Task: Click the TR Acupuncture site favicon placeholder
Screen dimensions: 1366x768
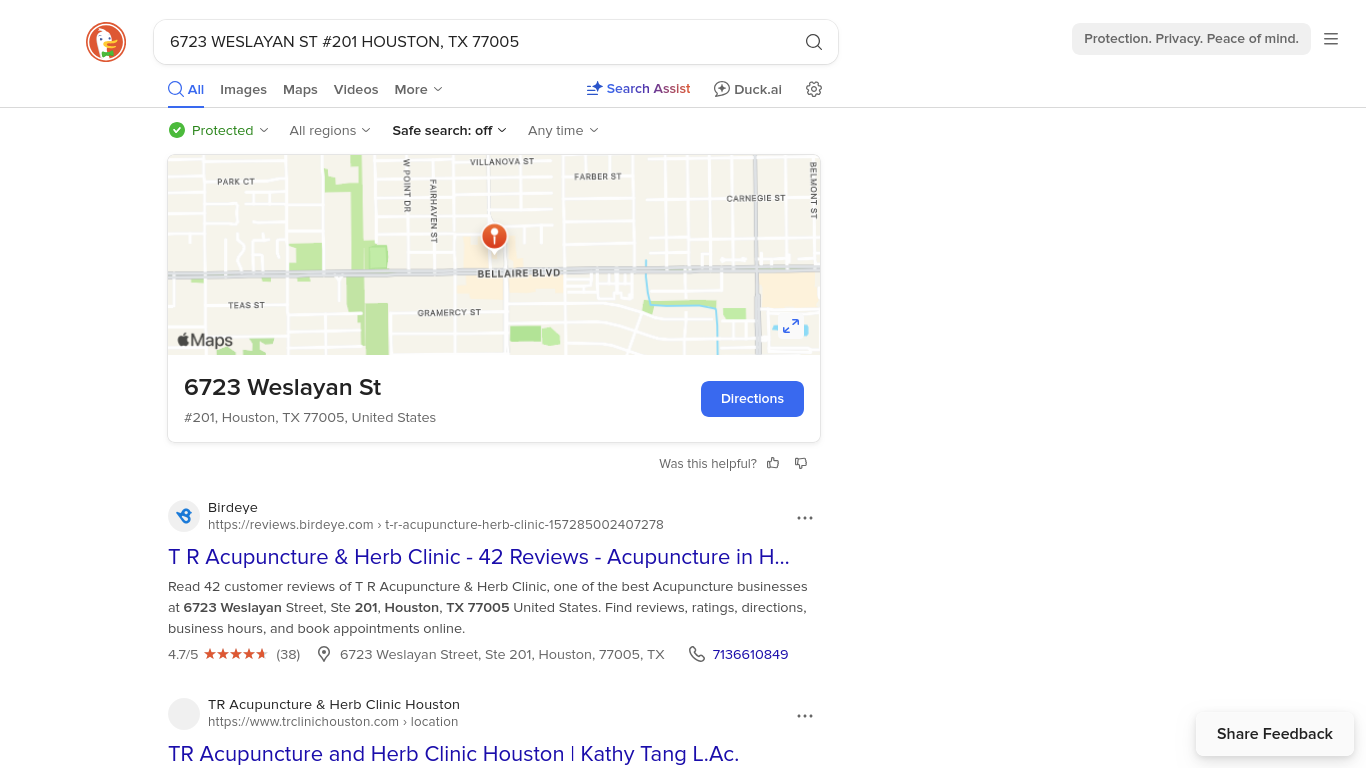Action: [x=184, y=714]
